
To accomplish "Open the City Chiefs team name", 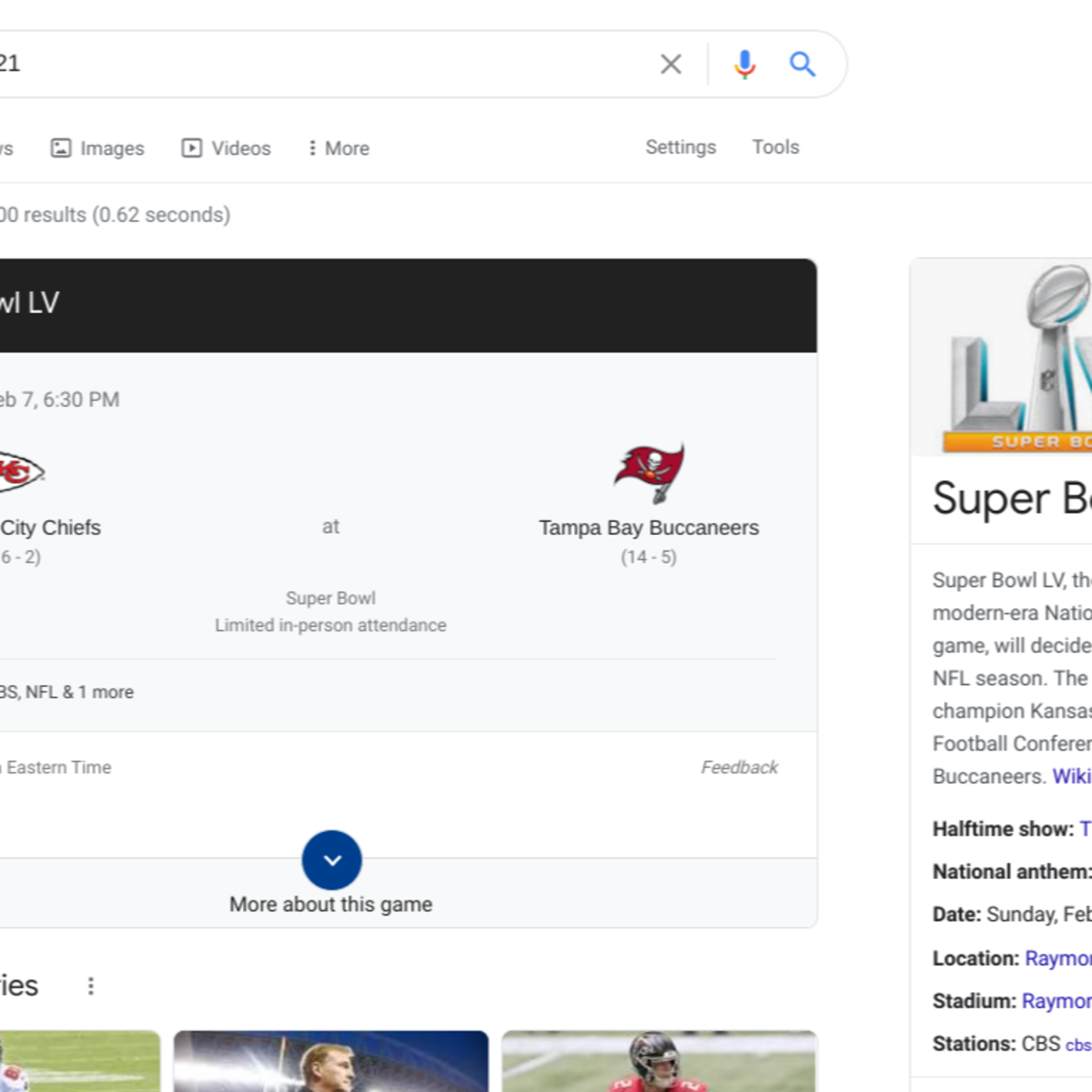I will pos(51,527).
